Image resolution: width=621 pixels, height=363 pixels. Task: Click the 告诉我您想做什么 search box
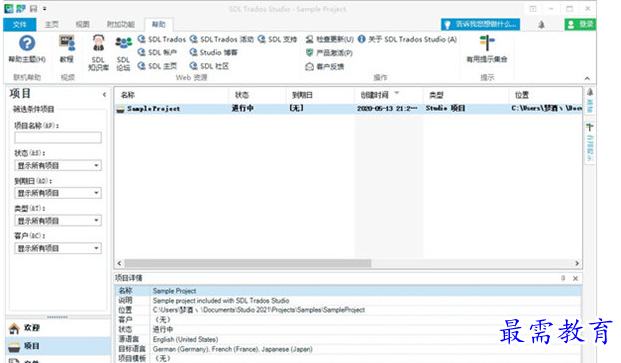[480, 25]
